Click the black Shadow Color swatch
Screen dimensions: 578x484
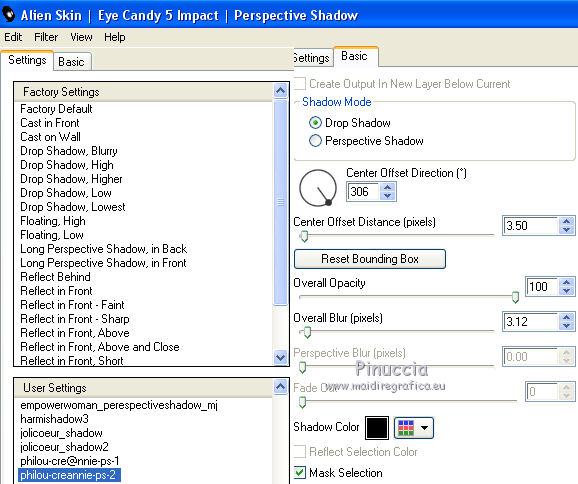click(377, 428)
